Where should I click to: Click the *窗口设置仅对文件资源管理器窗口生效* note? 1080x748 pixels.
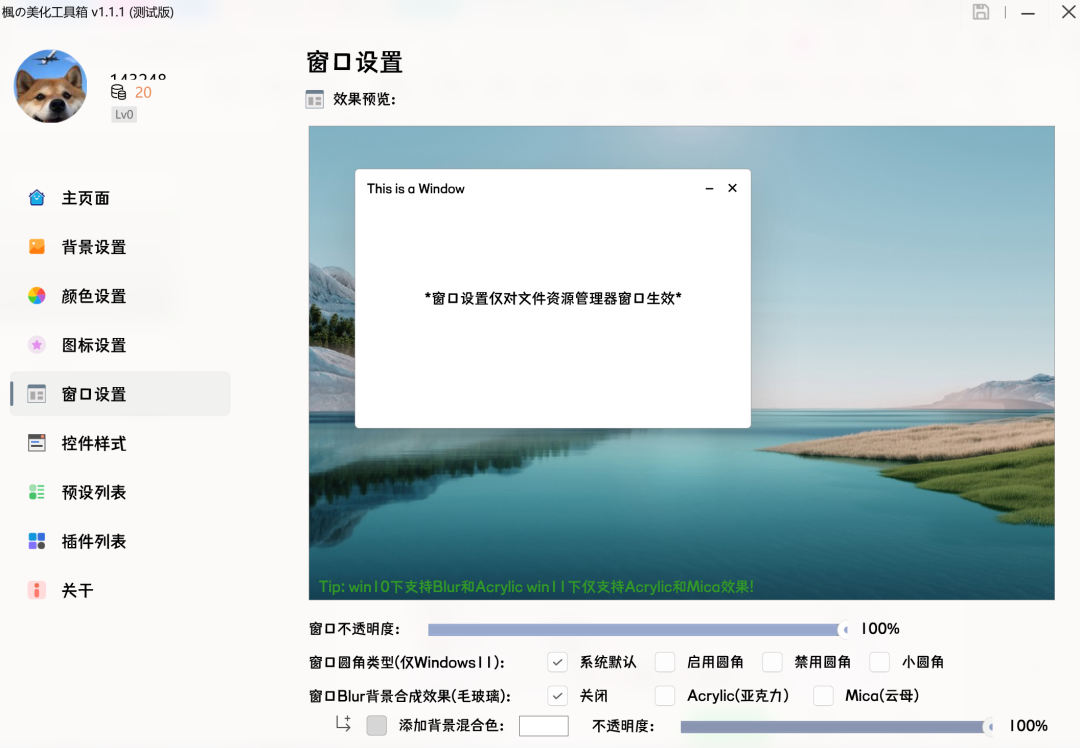click(x=553, y=298)
